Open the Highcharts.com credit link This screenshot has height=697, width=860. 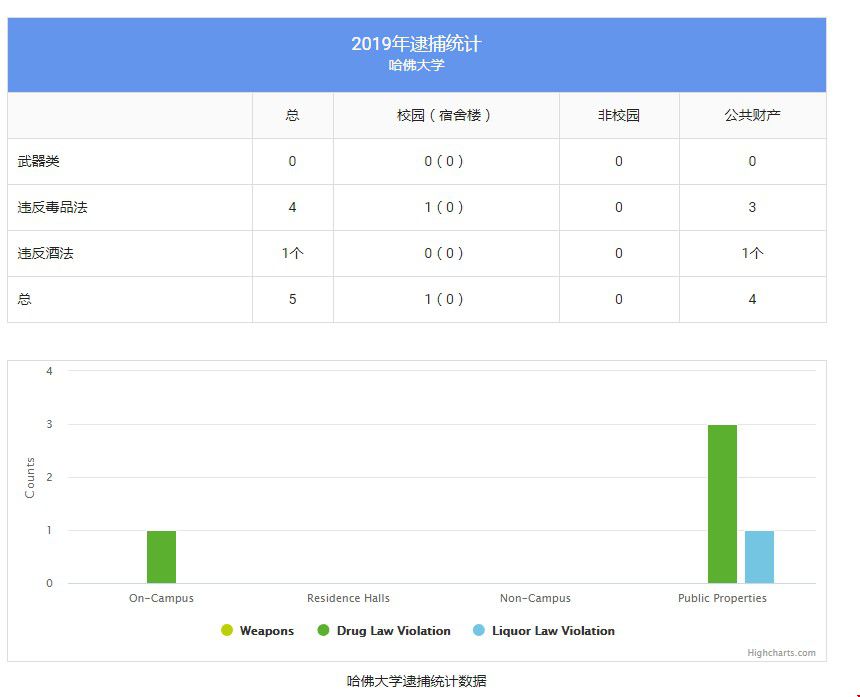tap(781, 653)
